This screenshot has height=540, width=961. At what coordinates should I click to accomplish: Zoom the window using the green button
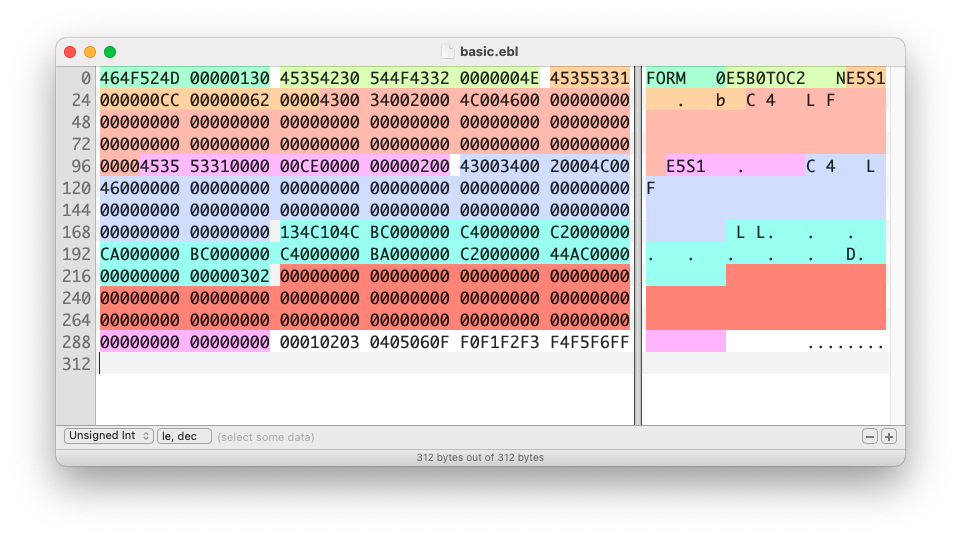[x=110, y=52]
